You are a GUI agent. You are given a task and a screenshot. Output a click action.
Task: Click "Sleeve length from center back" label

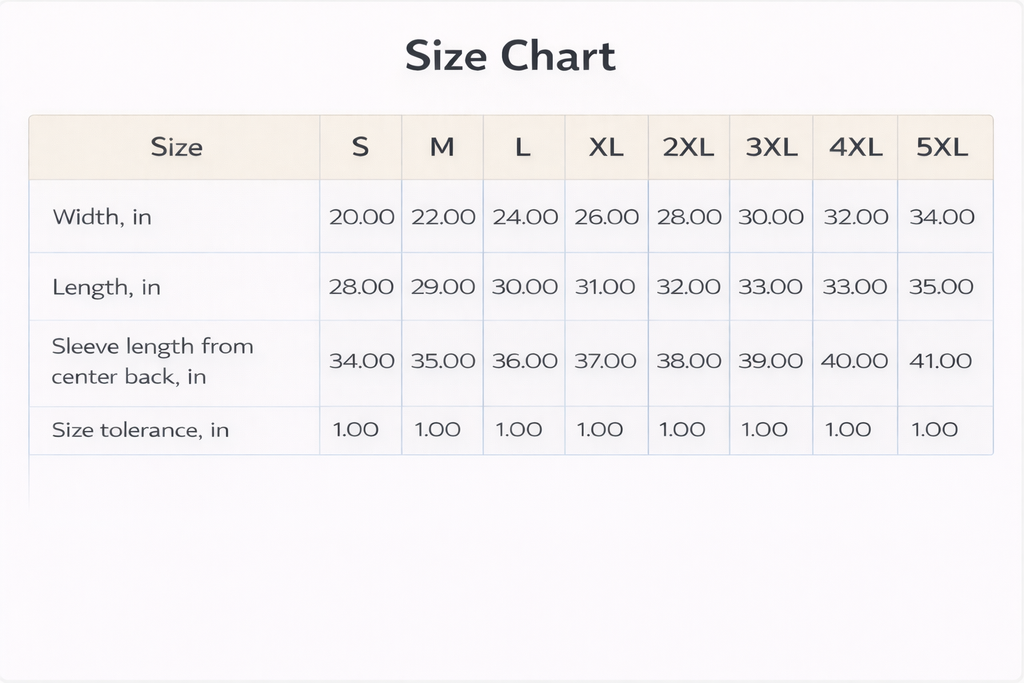click(152, 362)
